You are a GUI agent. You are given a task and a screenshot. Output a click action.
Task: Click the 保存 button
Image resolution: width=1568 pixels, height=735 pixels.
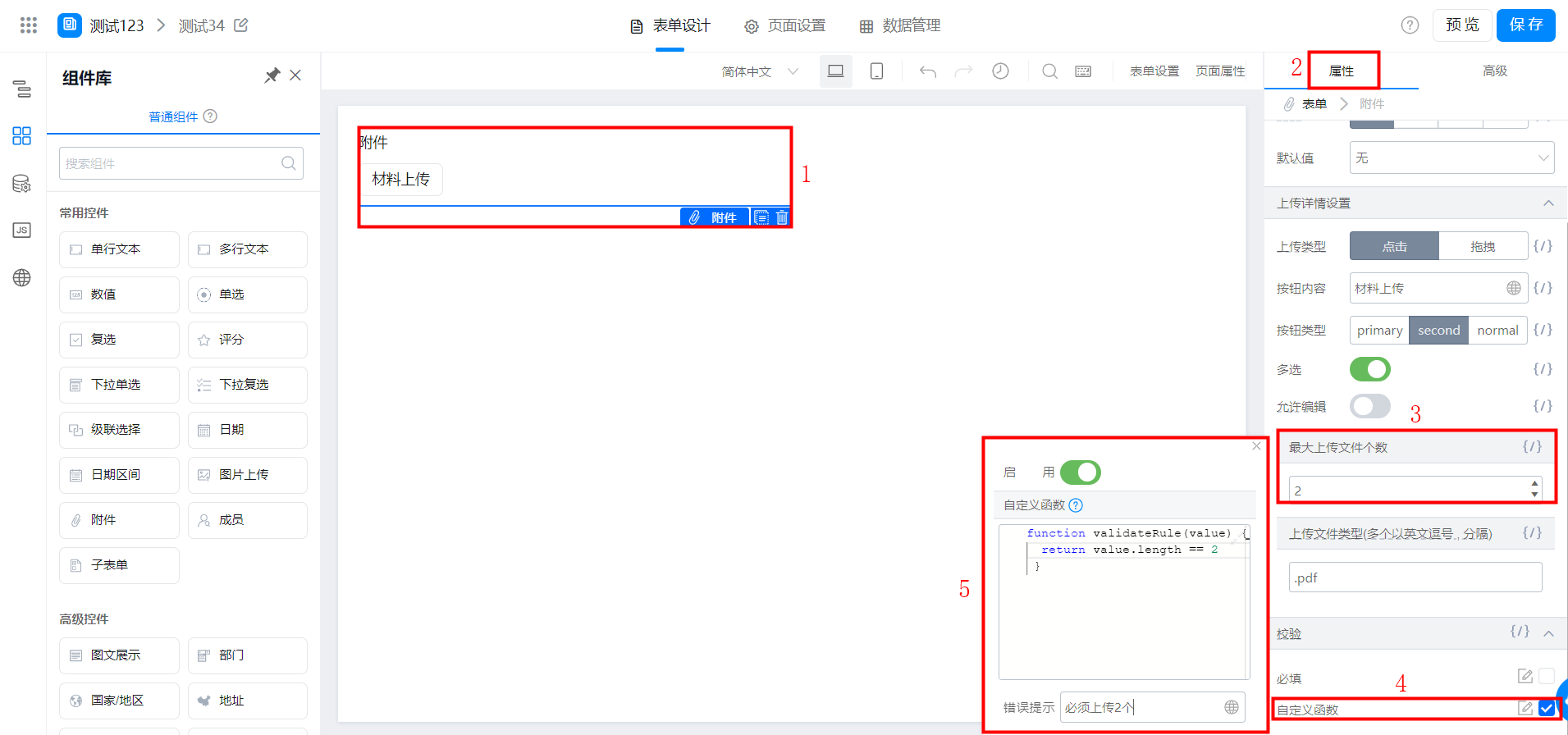tap(1525, 25)
